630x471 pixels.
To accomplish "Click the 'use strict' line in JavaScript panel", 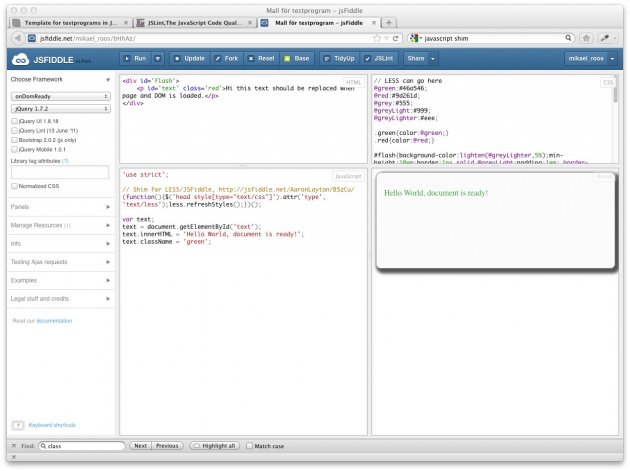I will tap(145, 175).
